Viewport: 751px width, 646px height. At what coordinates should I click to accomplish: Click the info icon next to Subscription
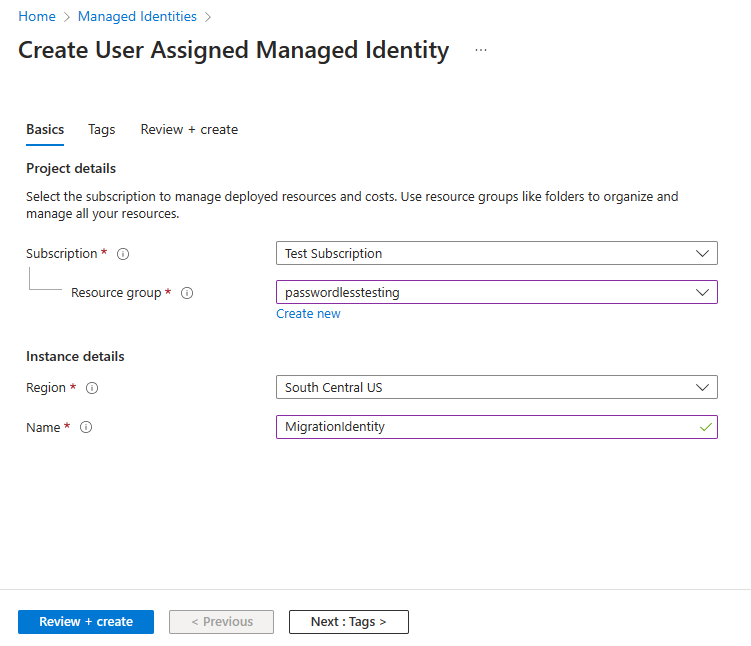(x=123, y=254)
